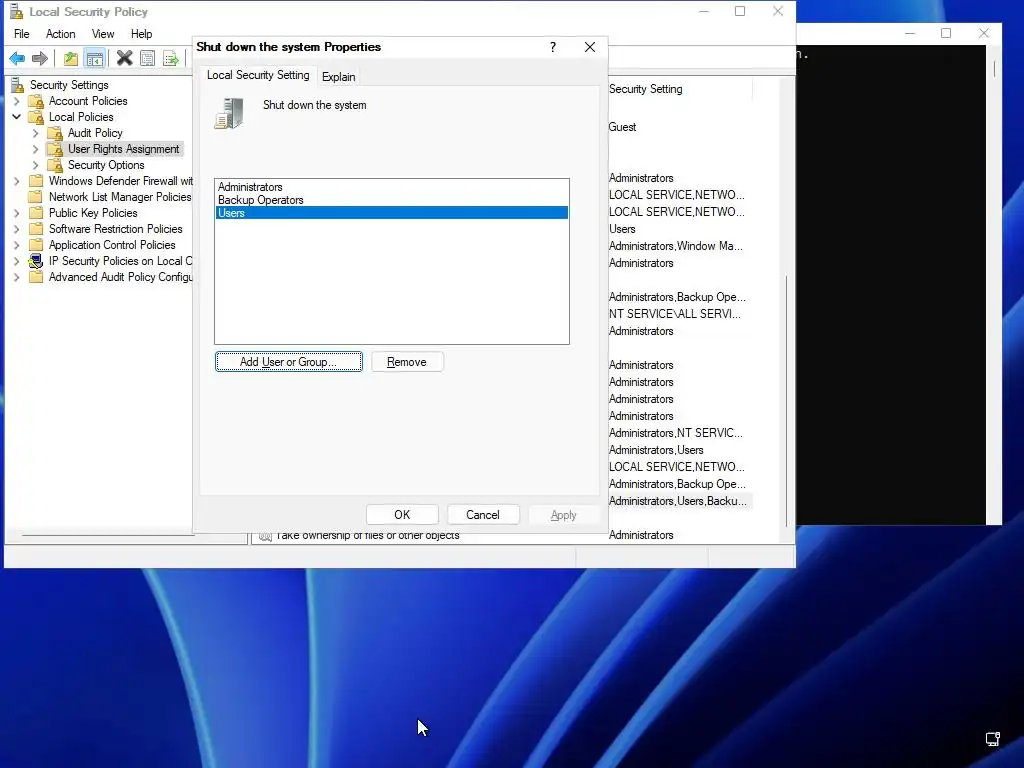This screenshot has height=768, width=1024.
Task: Click the Public Key Policies folder icon
Action: coord(37,213)
